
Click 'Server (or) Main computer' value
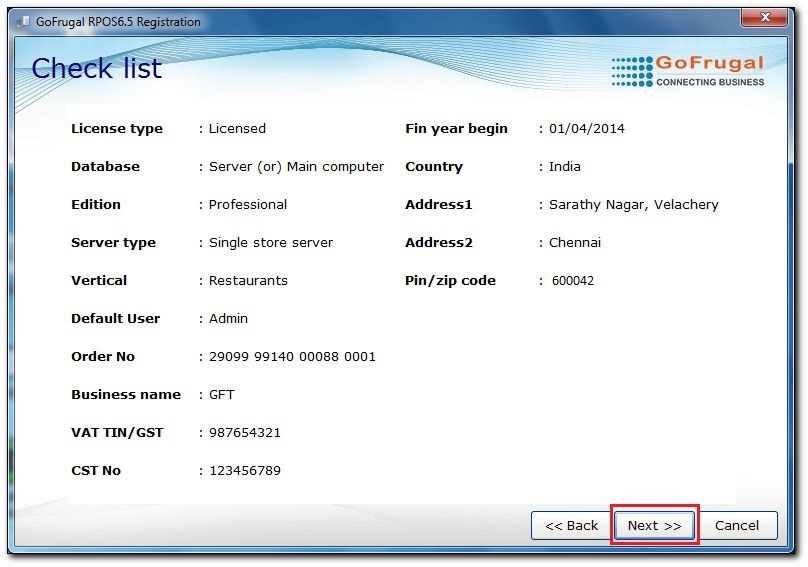tap(296, 166)
